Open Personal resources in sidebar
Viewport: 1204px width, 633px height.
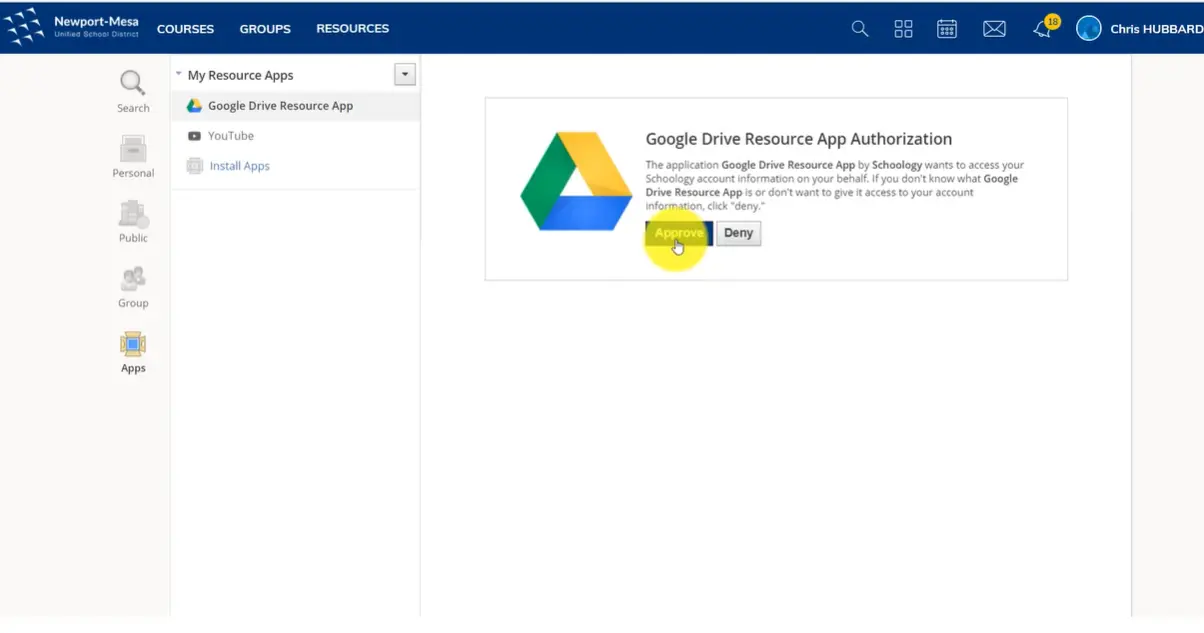[x=133, y=157]
